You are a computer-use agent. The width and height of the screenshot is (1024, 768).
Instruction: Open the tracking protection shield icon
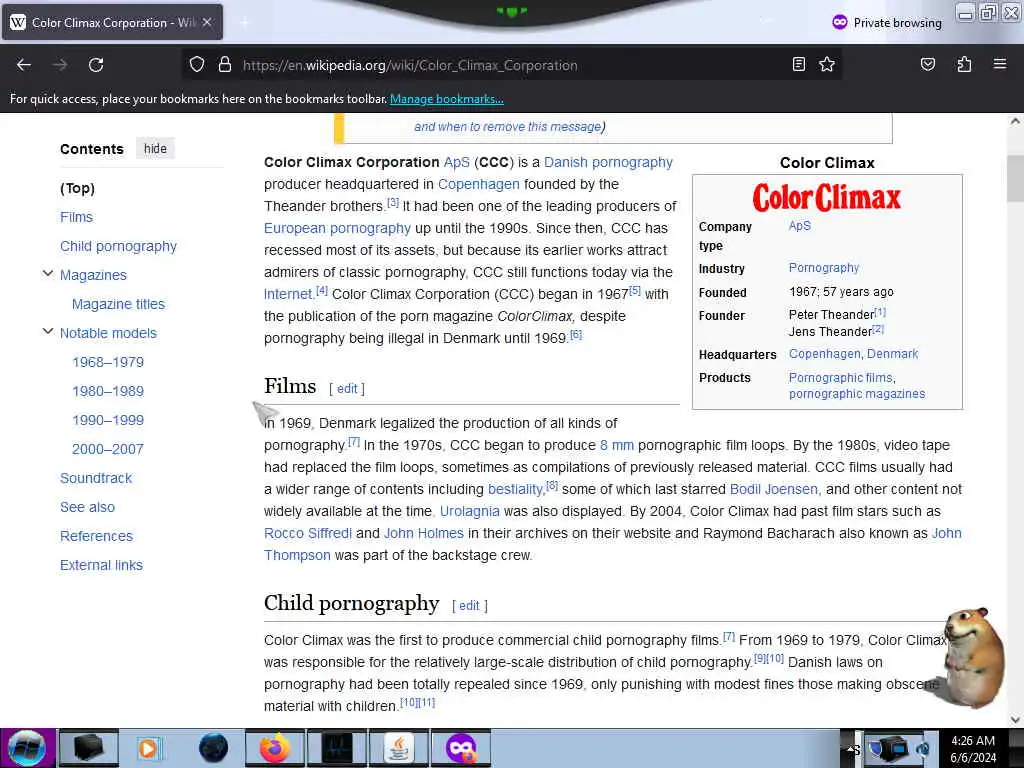point(197,65)
